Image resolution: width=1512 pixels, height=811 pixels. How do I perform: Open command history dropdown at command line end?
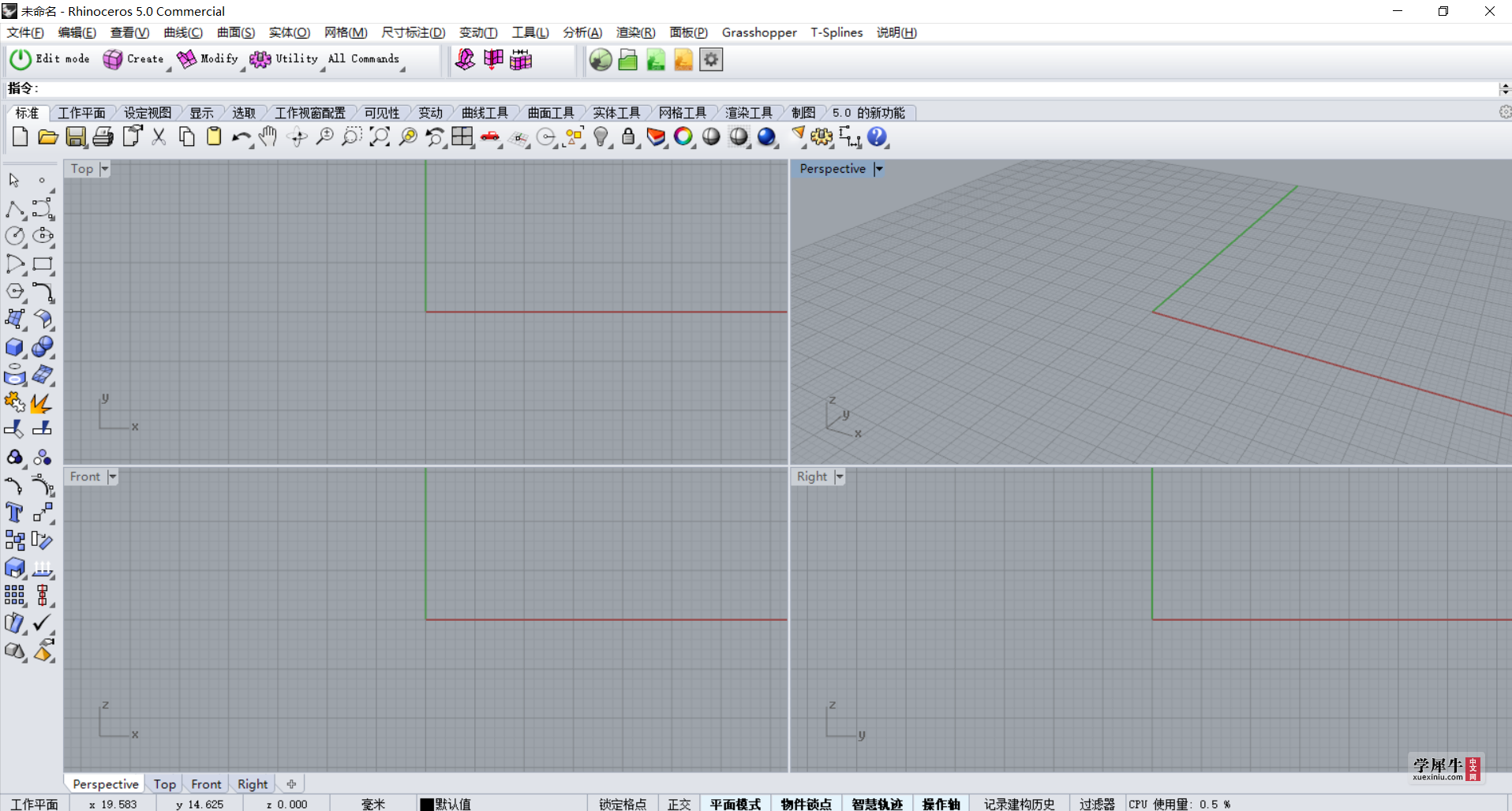tap(1505, 88)
